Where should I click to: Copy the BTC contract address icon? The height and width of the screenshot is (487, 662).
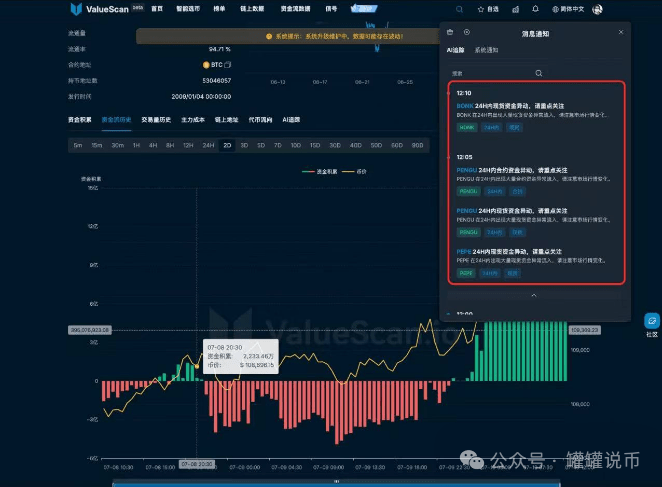tap(228, 65)
